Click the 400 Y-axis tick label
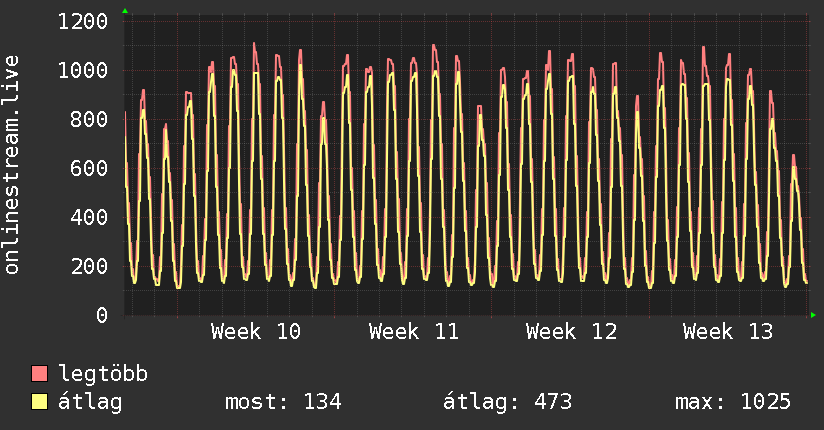Viewport: 824px width, 430px height. tap(89, 217)
